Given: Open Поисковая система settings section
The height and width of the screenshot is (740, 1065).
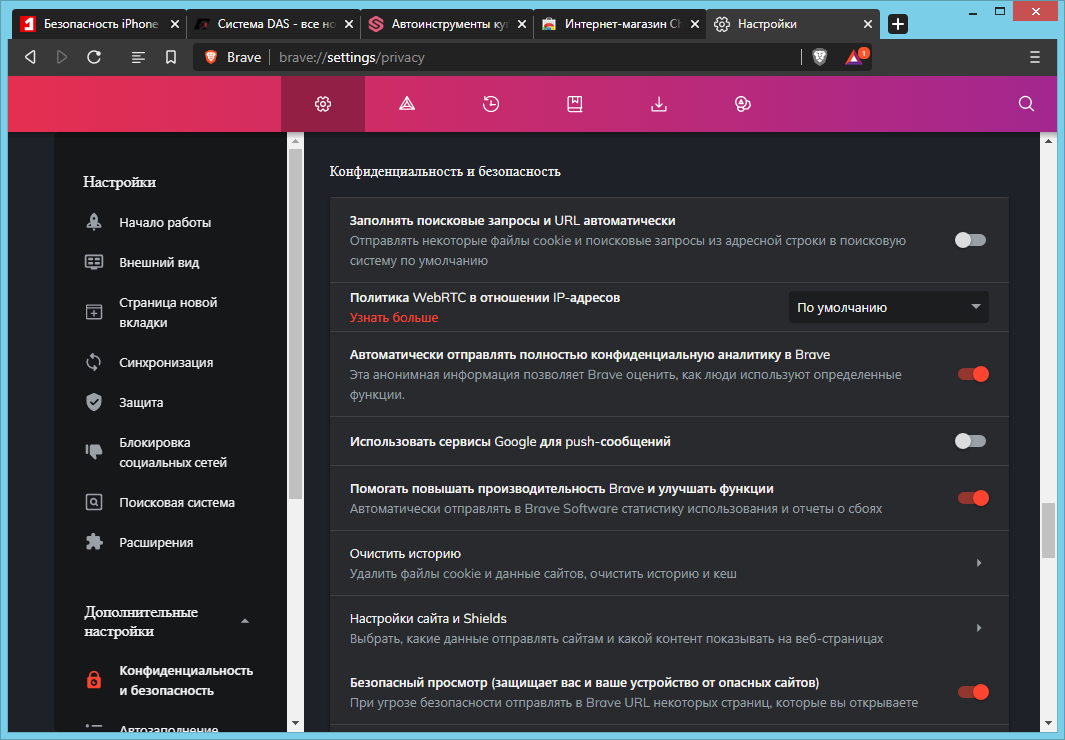Looking at the screenshot, I should pos(177,502).
